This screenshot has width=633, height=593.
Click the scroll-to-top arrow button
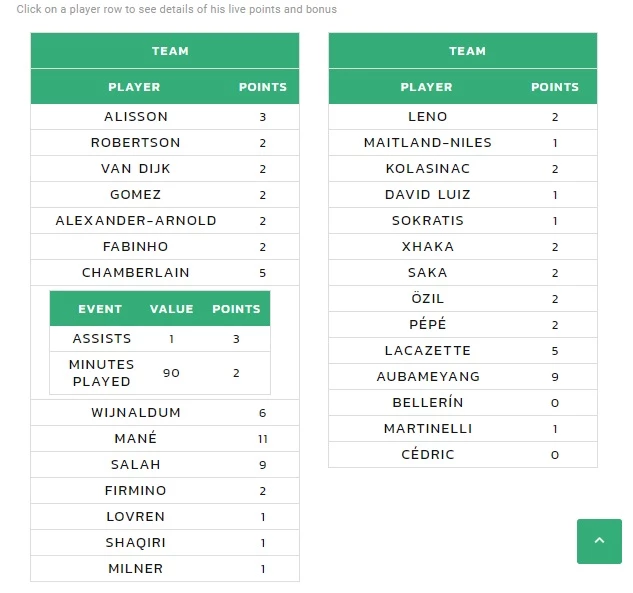tap(599, 541)
